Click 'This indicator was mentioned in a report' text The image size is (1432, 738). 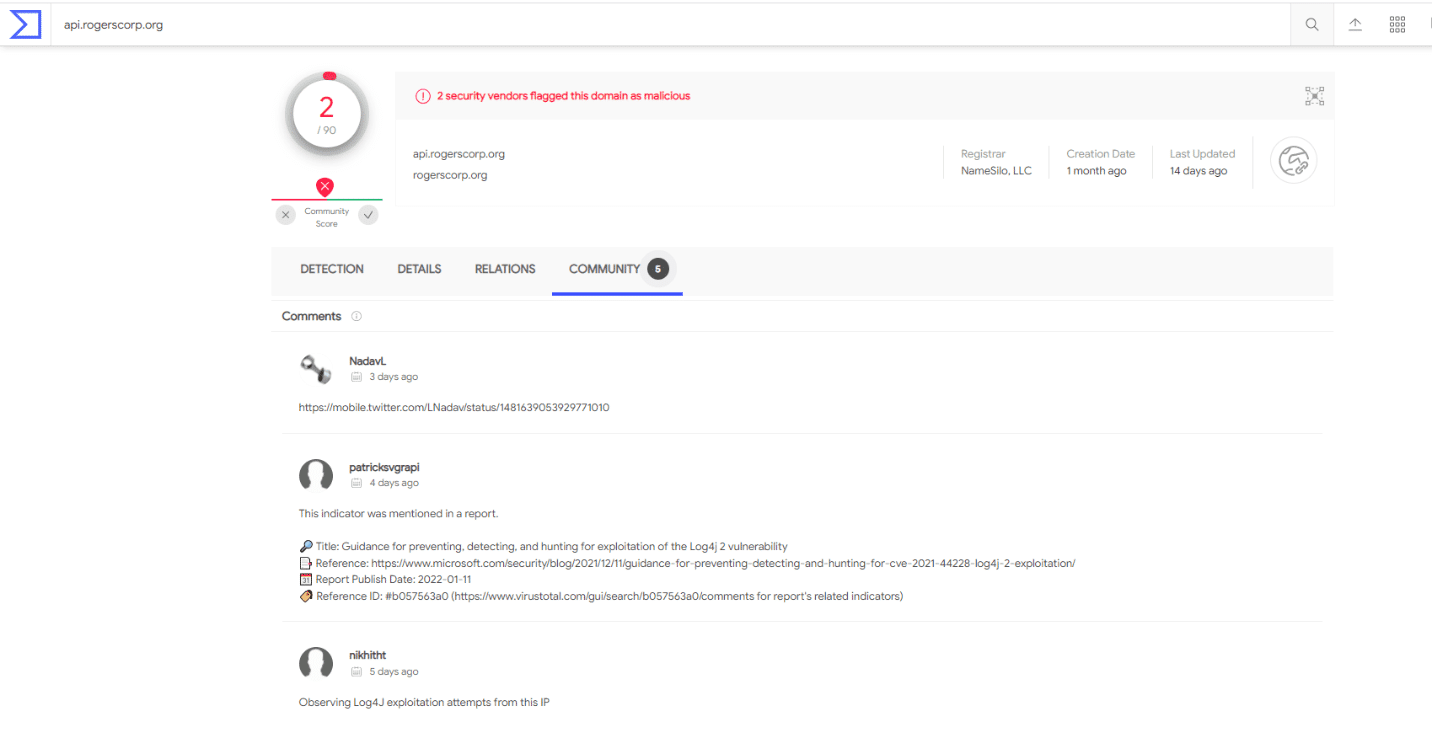pos(398,513)
